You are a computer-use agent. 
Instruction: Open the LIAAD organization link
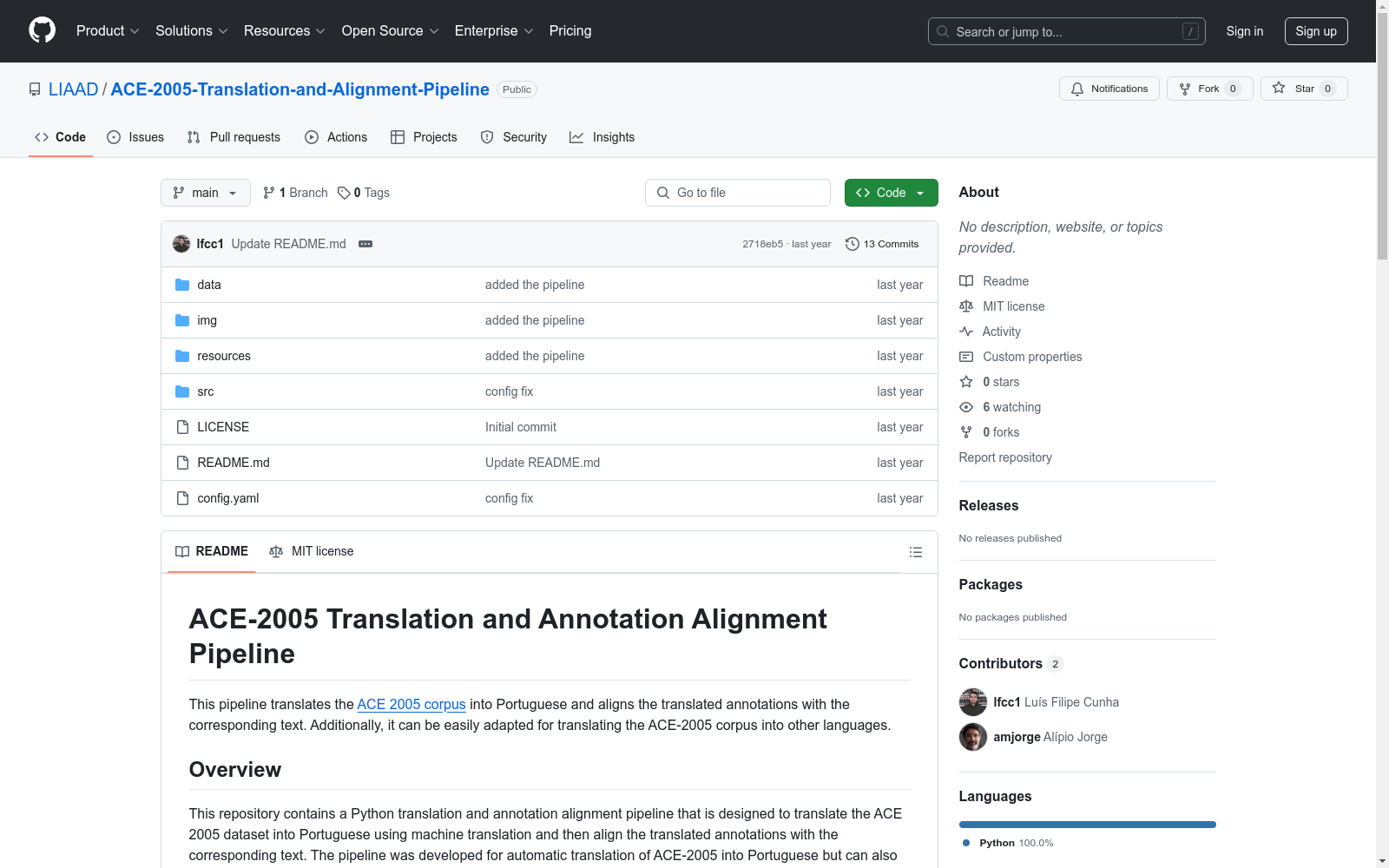pyautogui.click(x=74, y=89)
